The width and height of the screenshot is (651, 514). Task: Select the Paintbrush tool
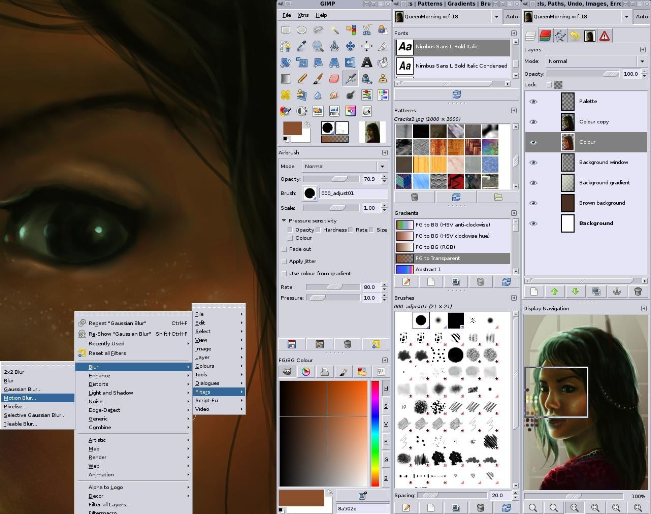[318, 78]
